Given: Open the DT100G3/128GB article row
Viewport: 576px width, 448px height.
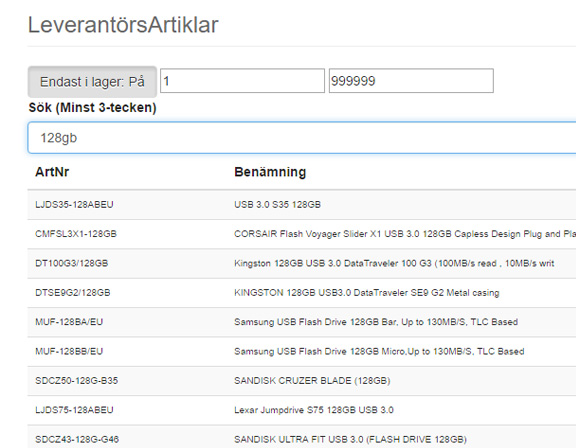Looking at the screenshot, I should click(x=302, y=263).
